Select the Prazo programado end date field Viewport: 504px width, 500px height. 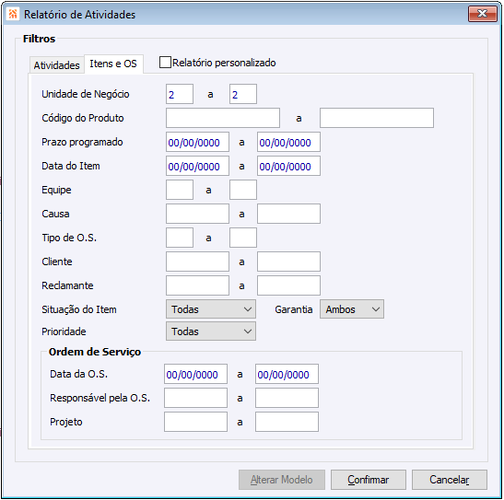289,142
